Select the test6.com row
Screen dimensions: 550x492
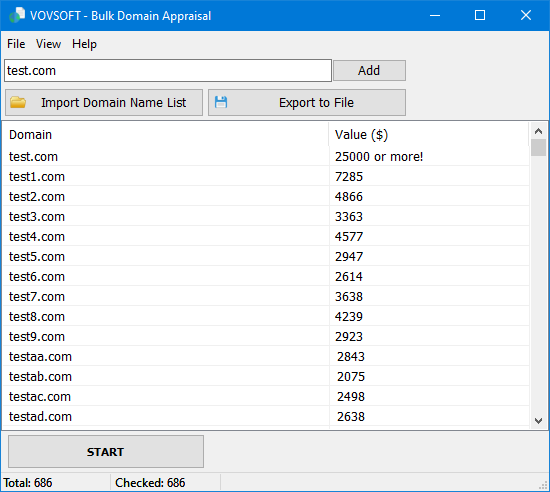point(266,276)
